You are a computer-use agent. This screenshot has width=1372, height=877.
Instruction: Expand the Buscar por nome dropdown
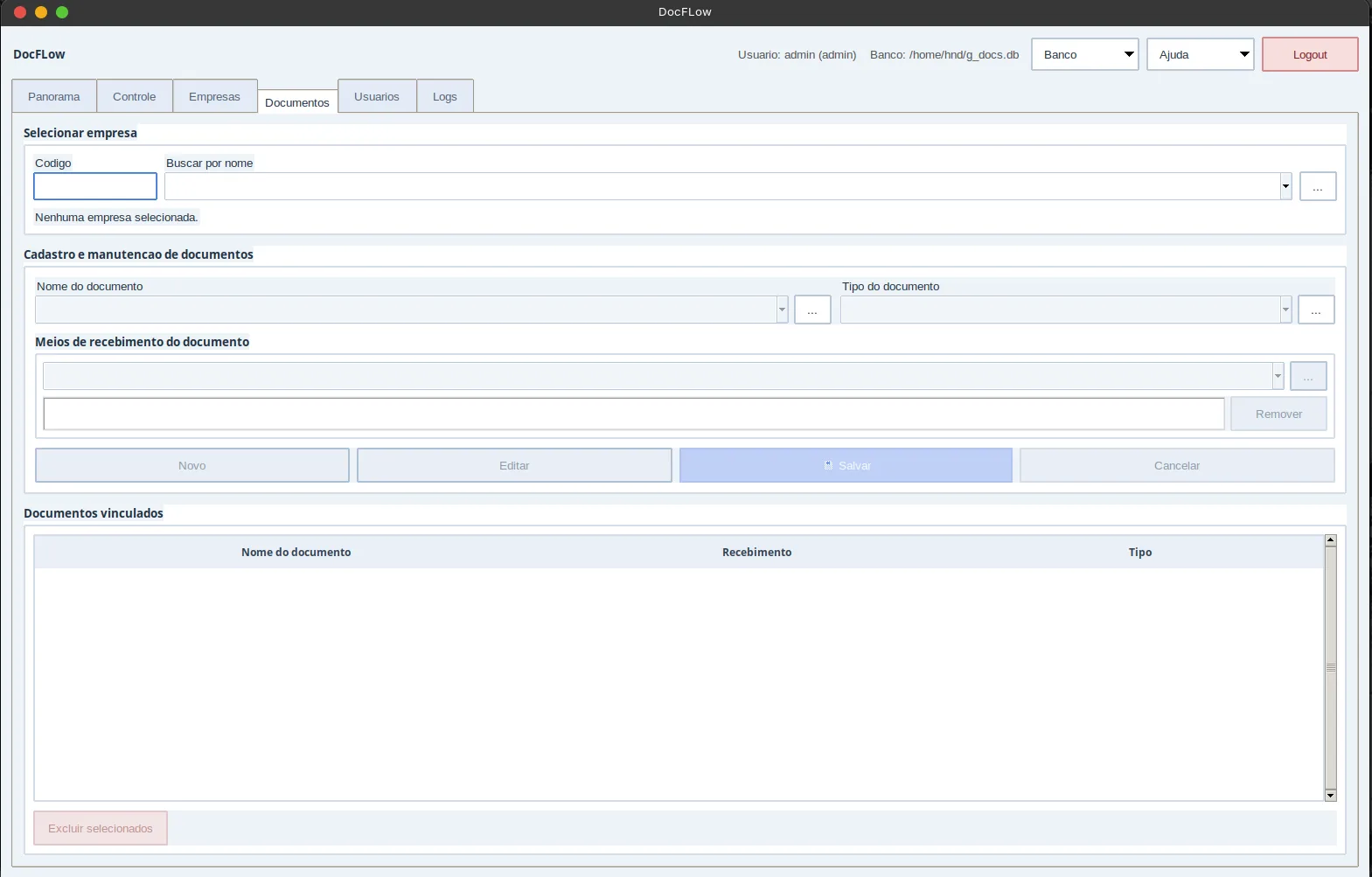coord(1285,186)
